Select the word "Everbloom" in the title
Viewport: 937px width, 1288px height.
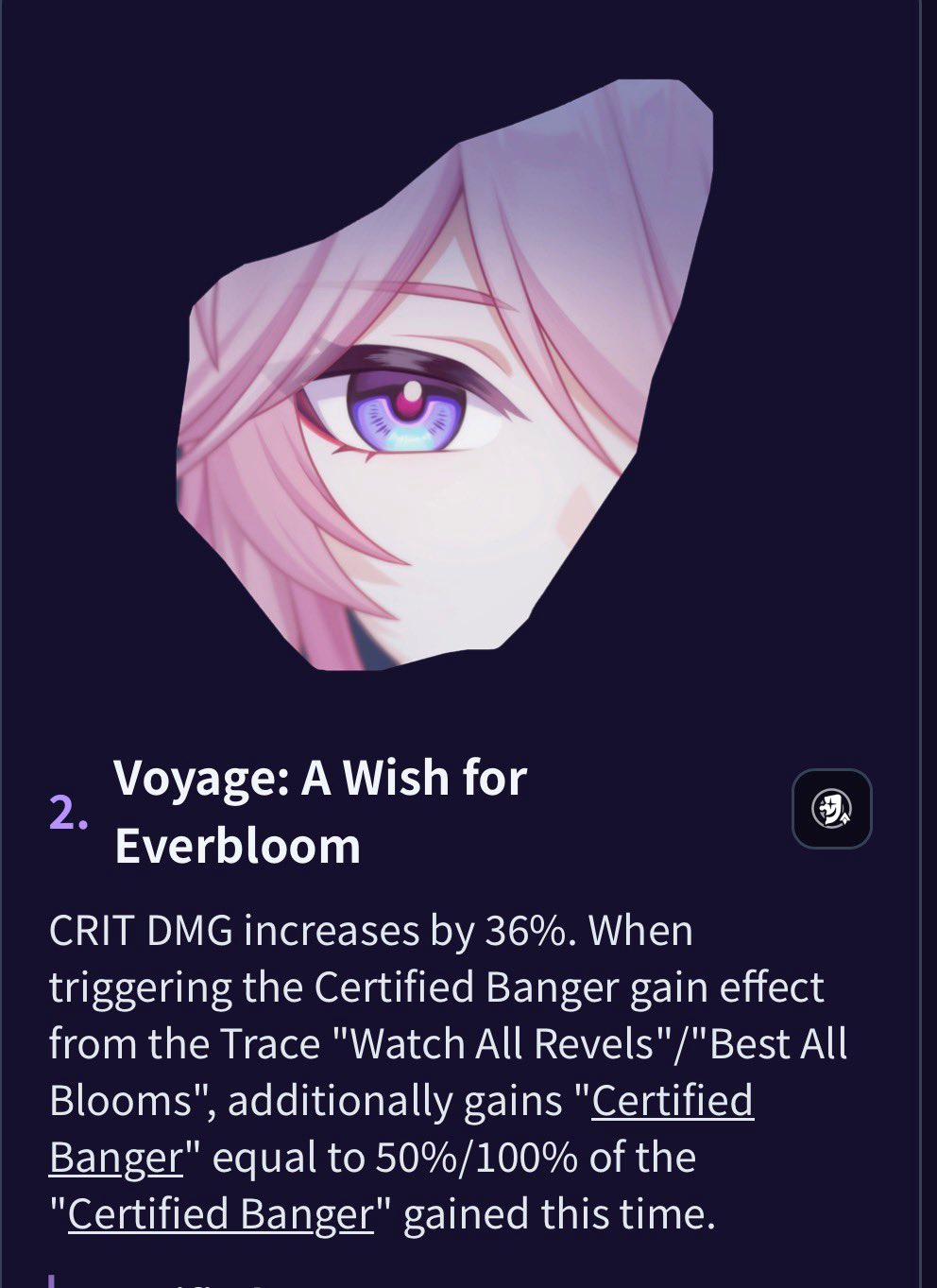point(237,845)
